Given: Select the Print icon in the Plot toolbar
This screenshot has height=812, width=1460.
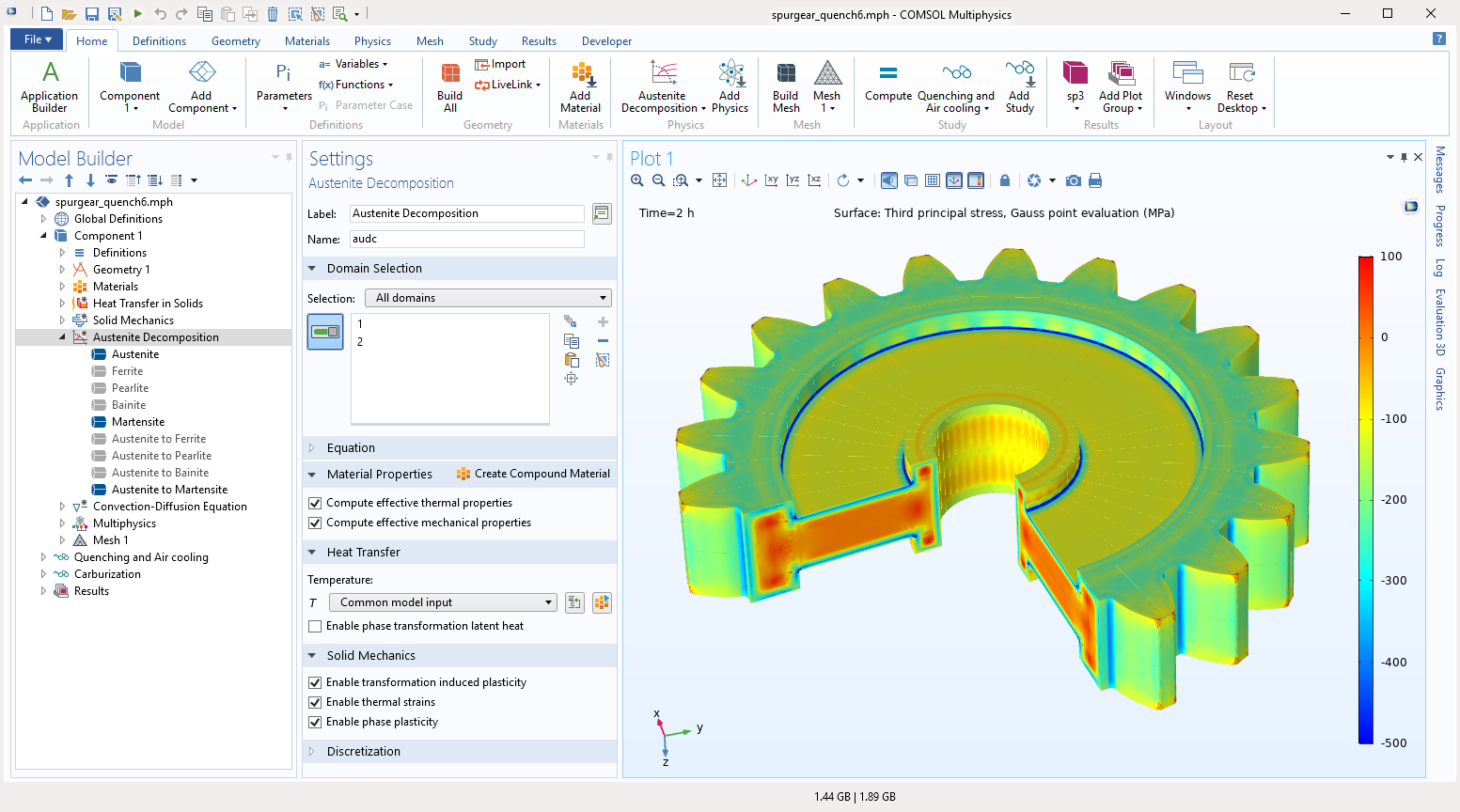Looking at the screenshot, I should pyautogui.click(x=1095, y=180).
